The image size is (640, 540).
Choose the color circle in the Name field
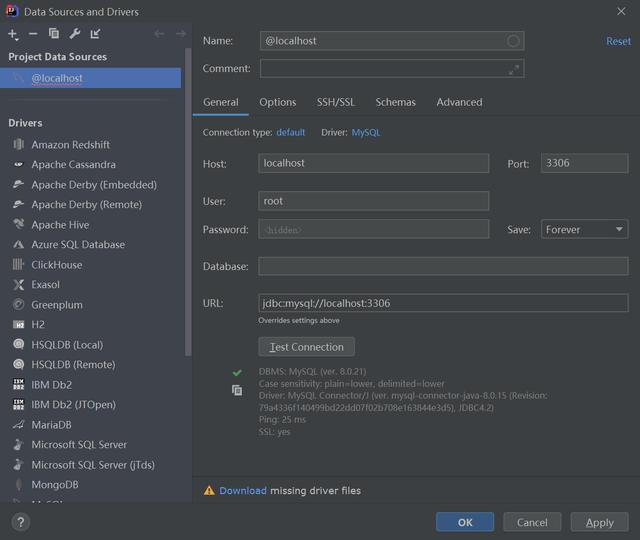(x=513, y=41)
